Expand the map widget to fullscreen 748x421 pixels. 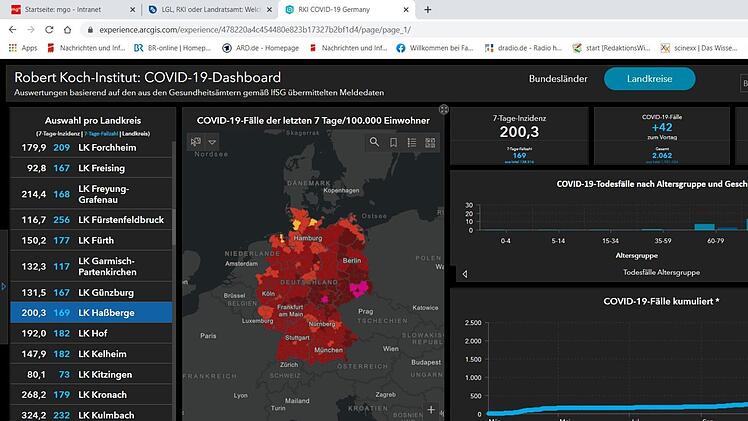[444, 110]
